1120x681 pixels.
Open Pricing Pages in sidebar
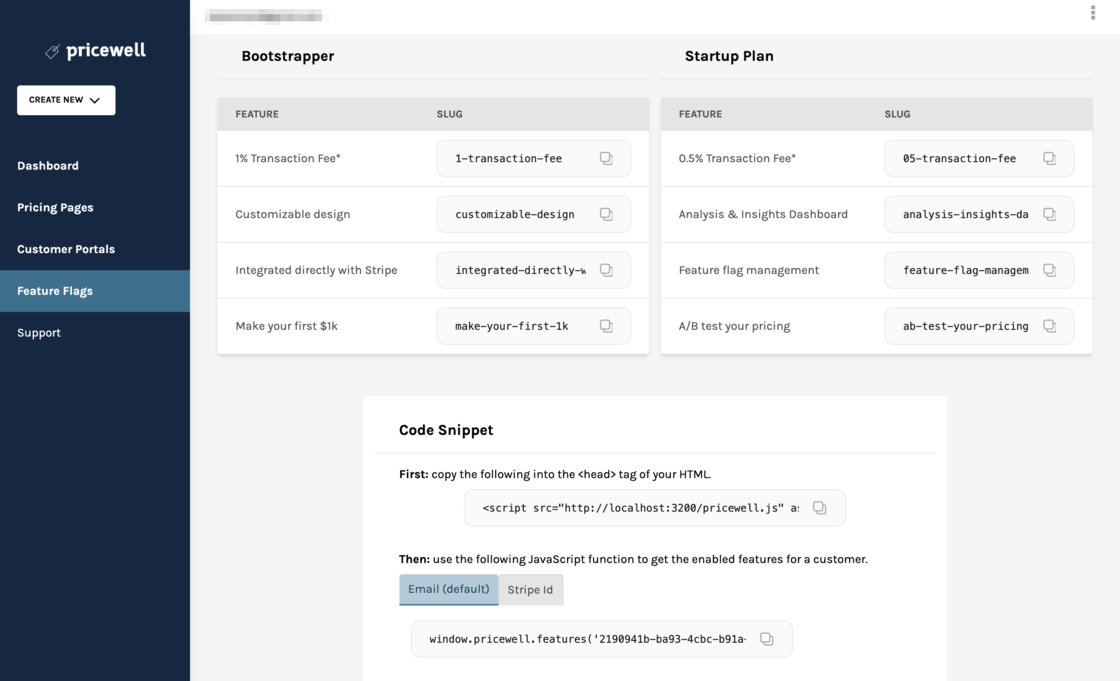[x=55, y=208]
